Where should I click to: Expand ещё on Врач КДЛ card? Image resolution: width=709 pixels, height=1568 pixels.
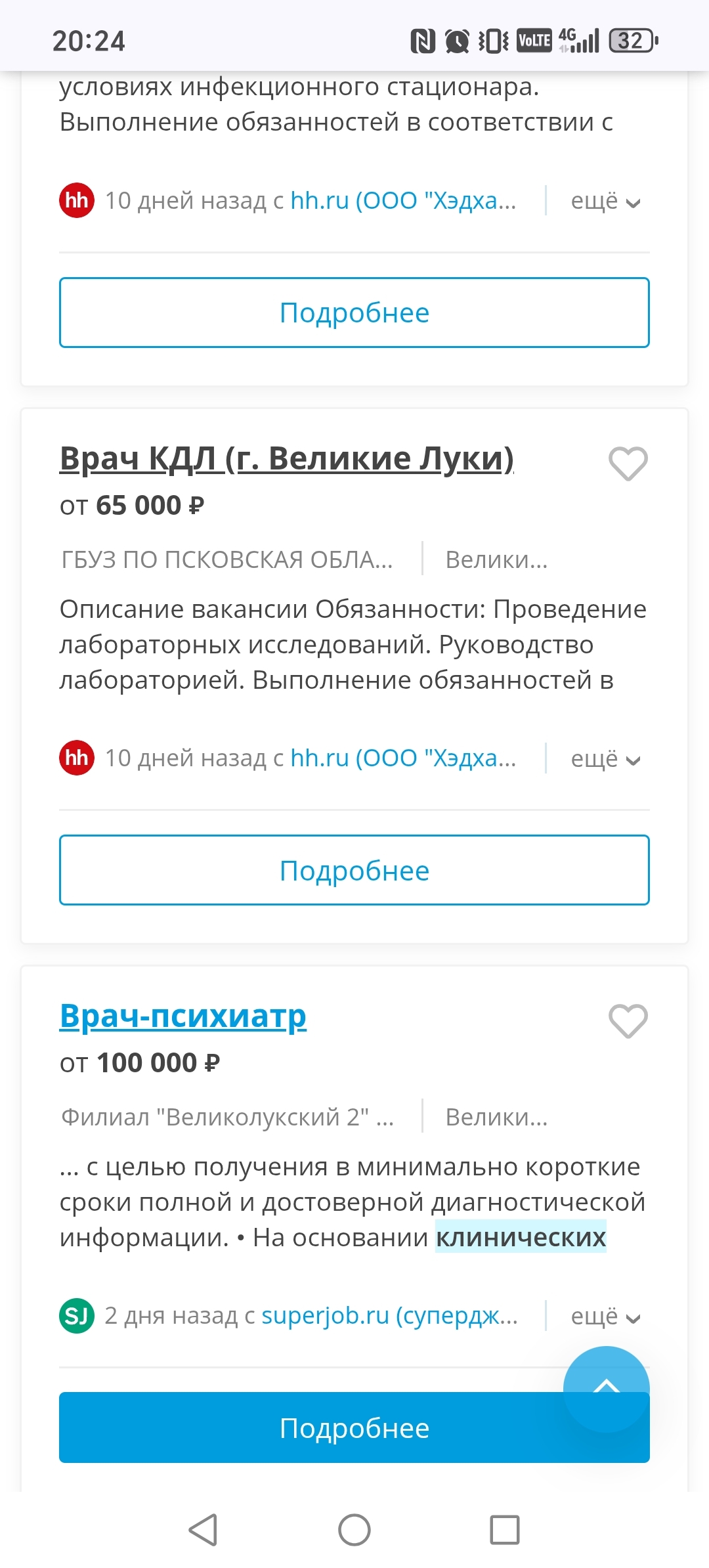[605, 758]
